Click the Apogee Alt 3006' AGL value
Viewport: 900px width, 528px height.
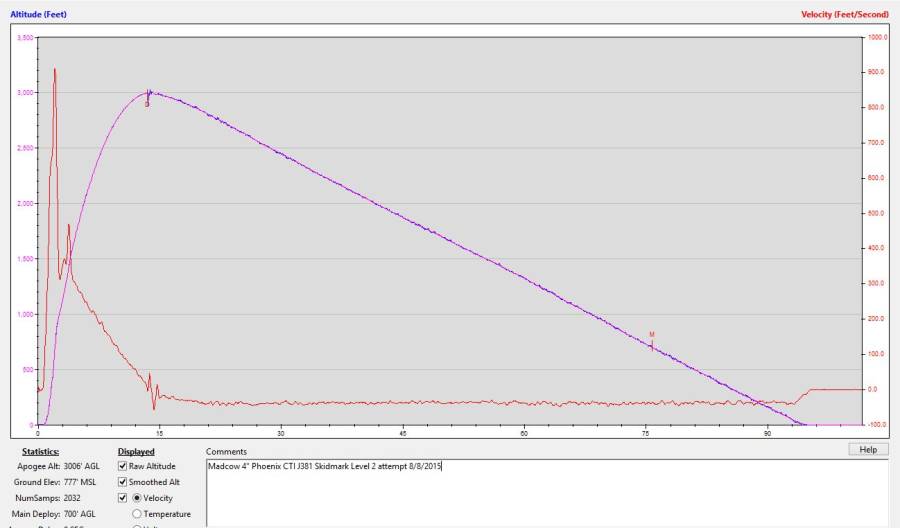pyautogui.click(x=81, y=467)
